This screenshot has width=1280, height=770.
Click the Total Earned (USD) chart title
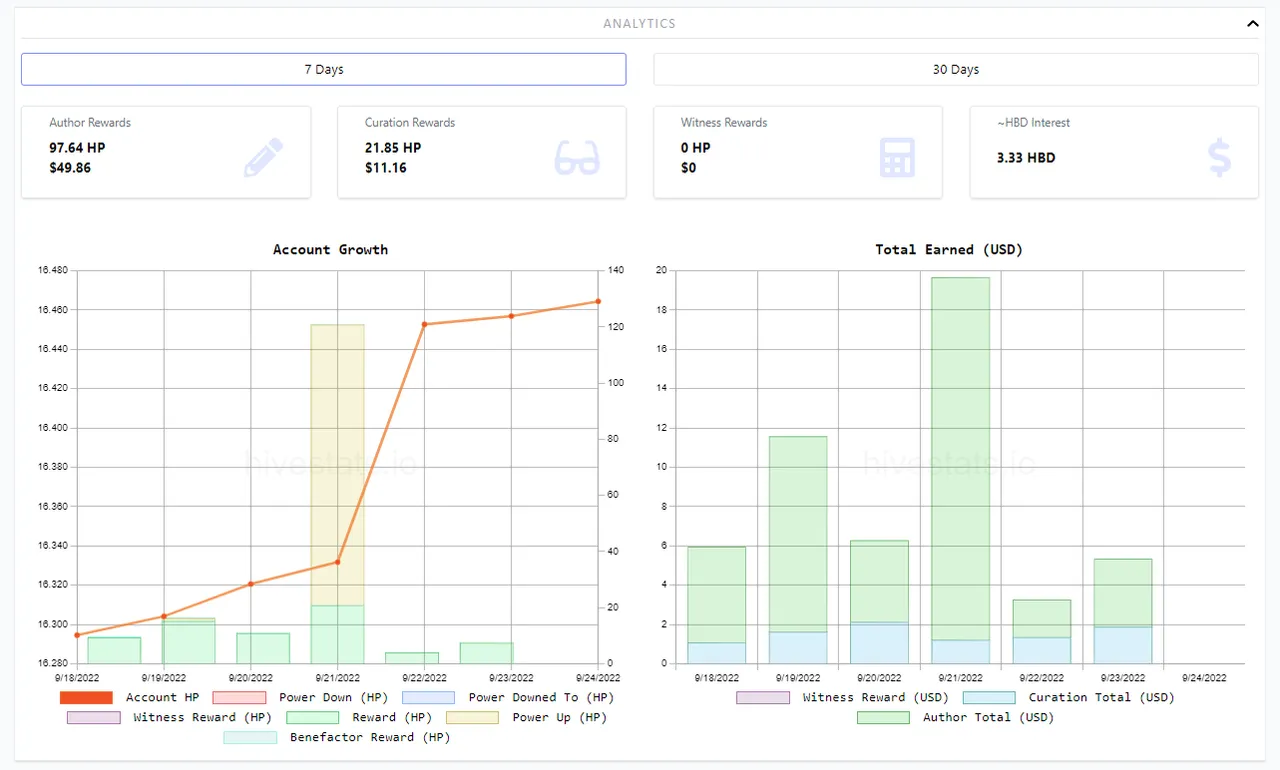(x=949, y=249)
